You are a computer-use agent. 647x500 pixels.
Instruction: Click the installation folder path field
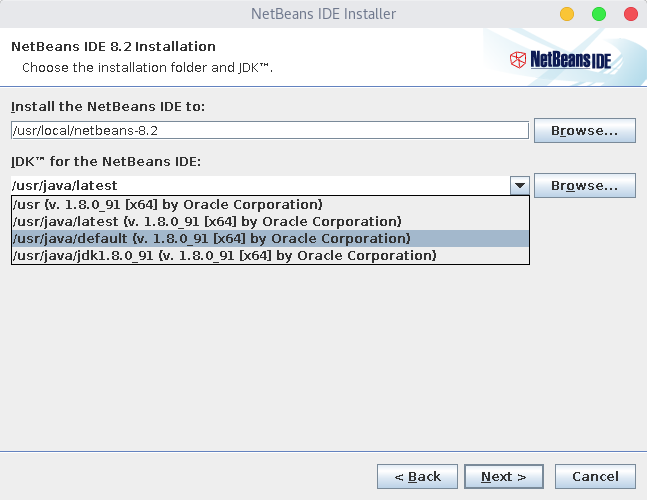coord(270,130)
